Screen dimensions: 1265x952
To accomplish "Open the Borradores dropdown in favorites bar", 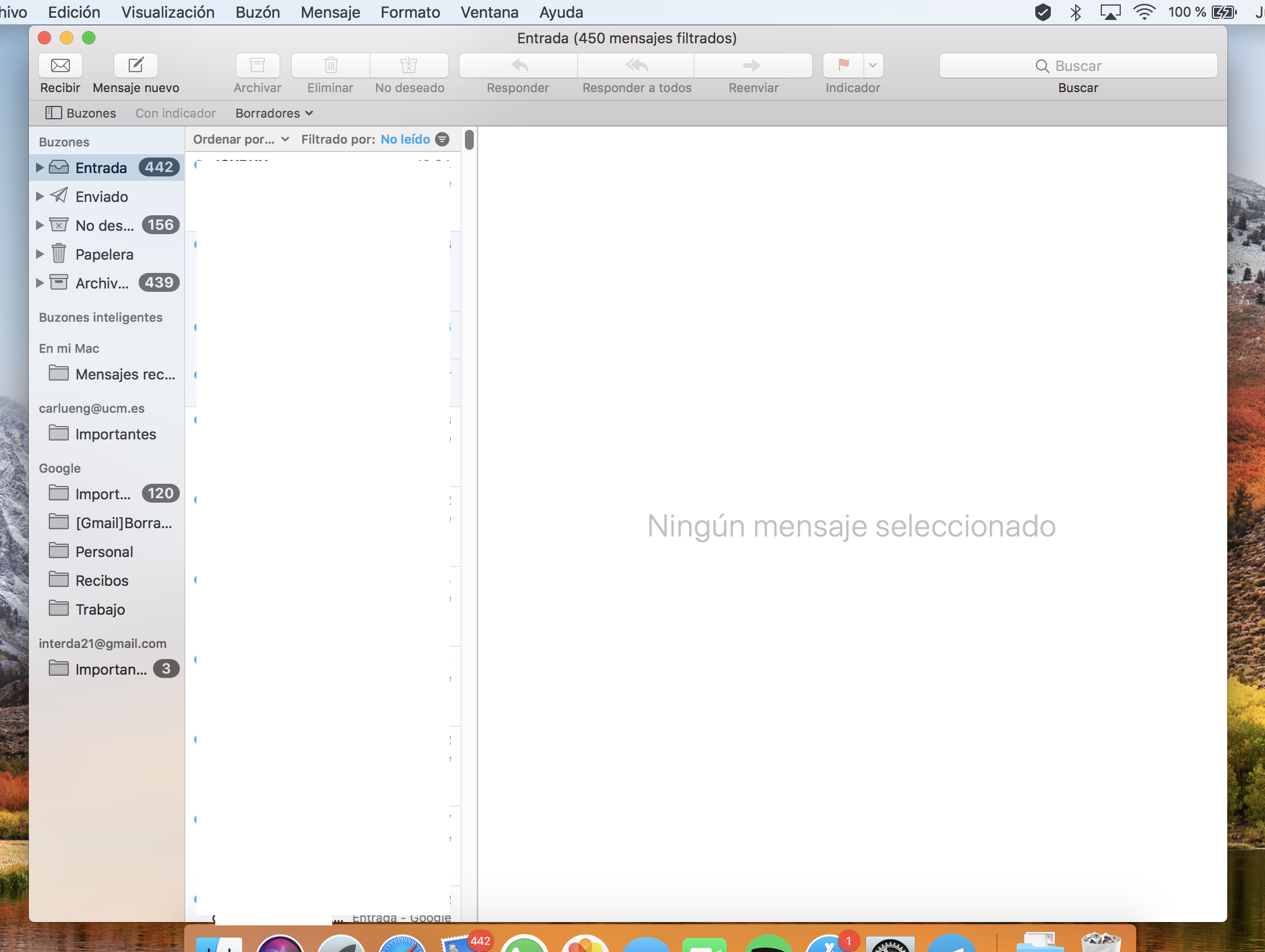I will click(274, 113).
